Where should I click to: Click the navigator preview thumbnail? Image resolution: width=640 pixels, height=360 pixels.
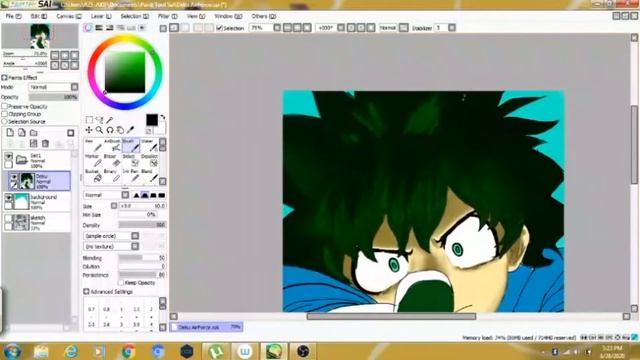tap(40, 36)
